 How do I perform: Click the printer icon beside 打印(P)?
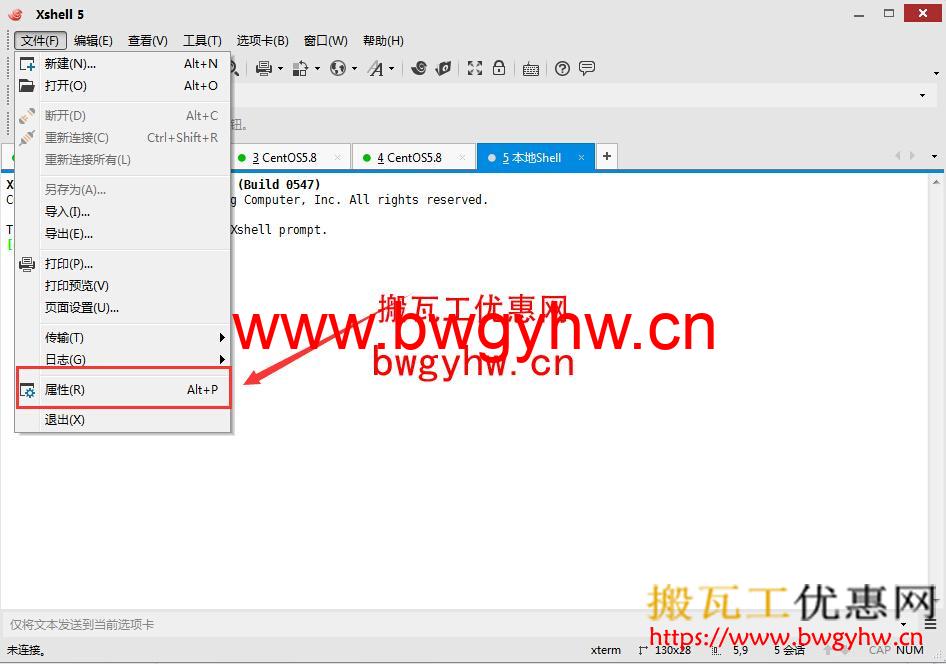tap(27, 264)
